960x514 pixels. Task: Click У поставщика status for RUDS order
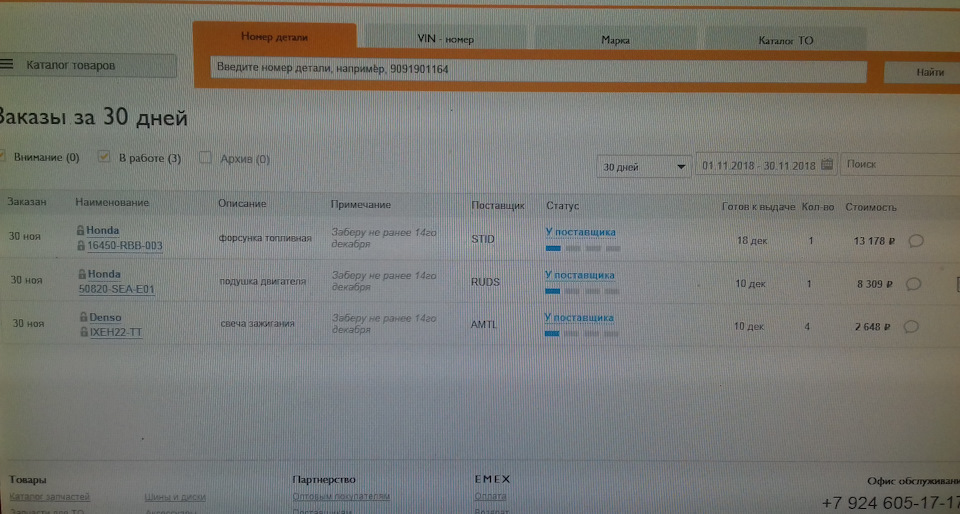579,275
